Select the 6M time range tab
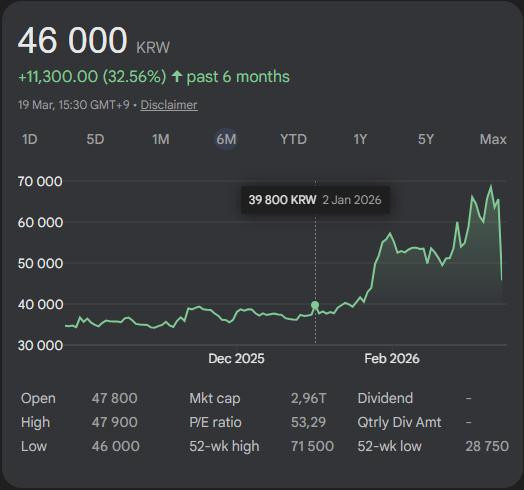 tap(226, 139)
